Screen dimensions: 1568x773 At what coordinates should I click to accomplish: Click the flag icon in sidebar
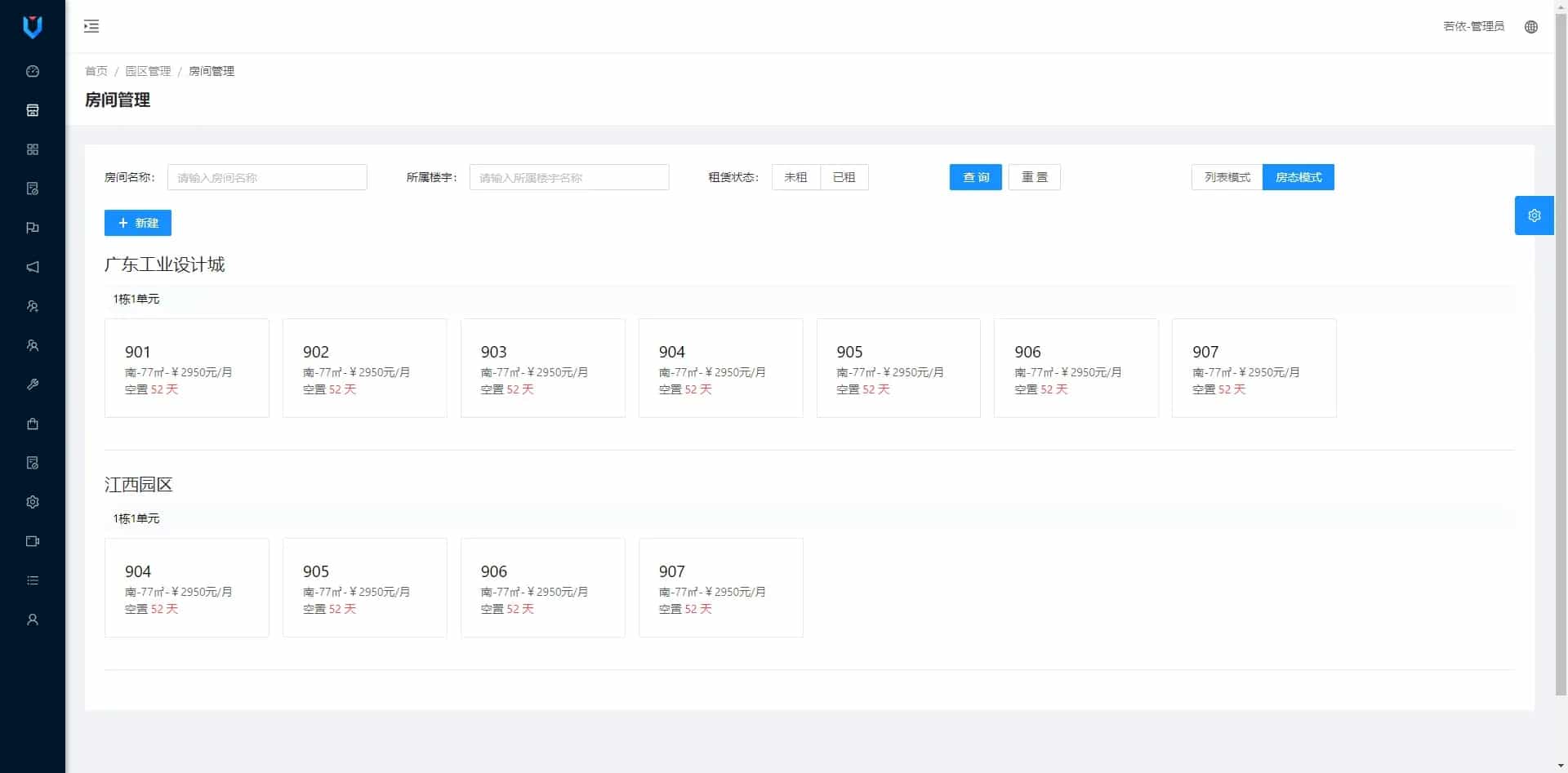(x=33, y=228)
